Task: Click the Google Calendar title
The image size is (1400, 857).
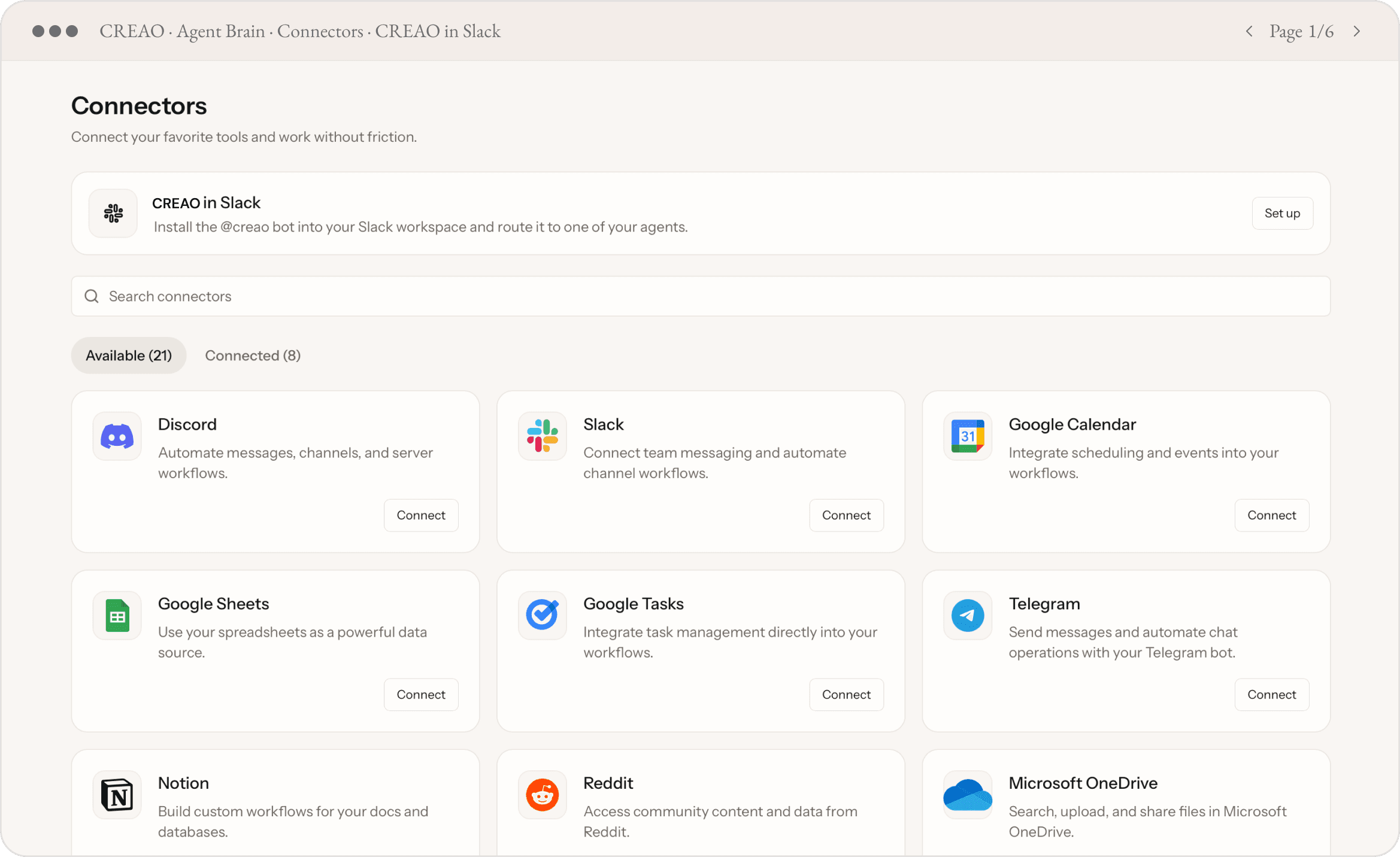Action: pos(1072,424)
